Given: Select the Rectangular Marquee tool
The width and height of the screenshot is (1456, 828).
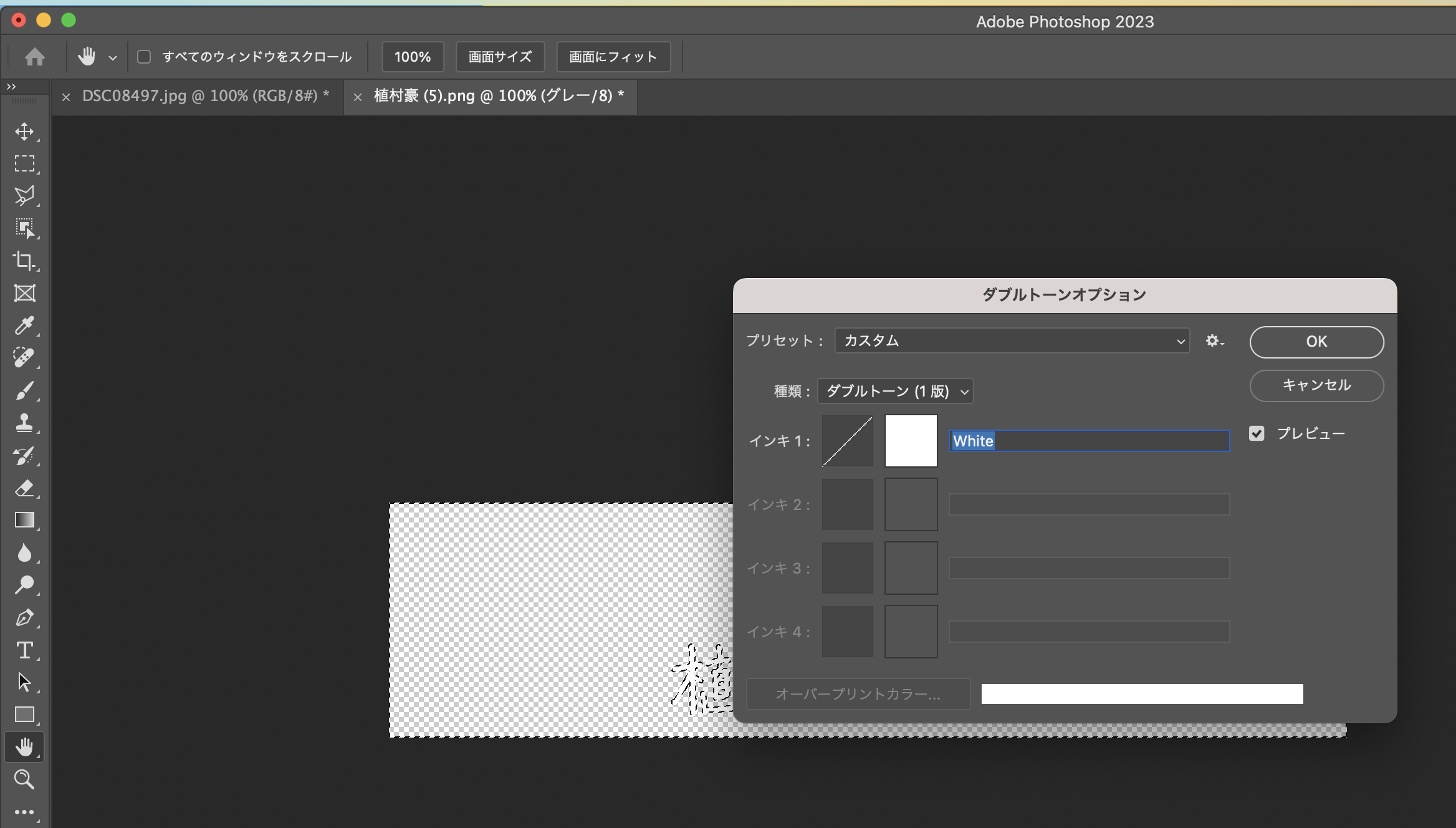Looking at the screenshot, I should (x=24, y=163).
